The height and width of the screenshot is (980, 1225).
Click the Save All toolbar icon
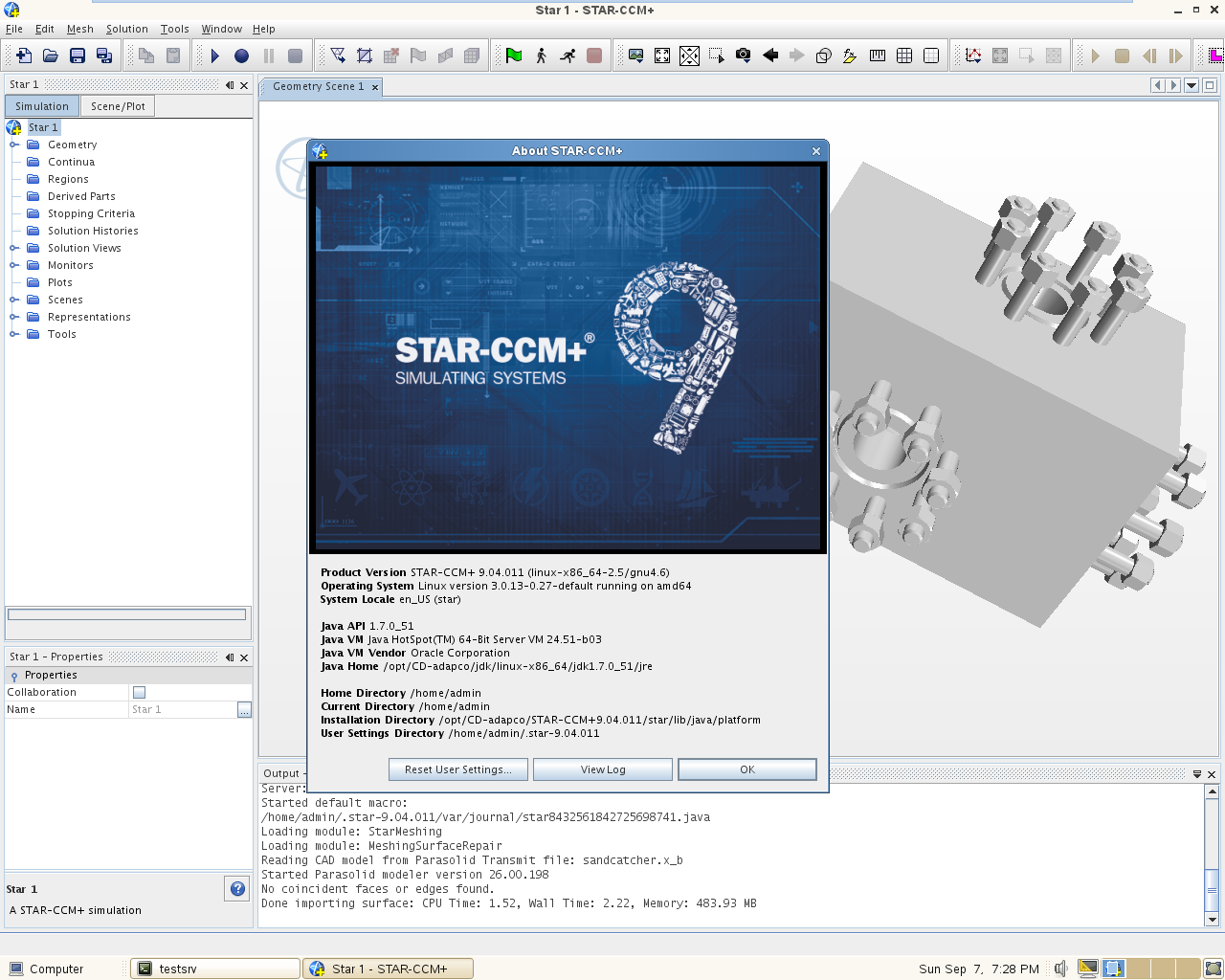(104, 56)
